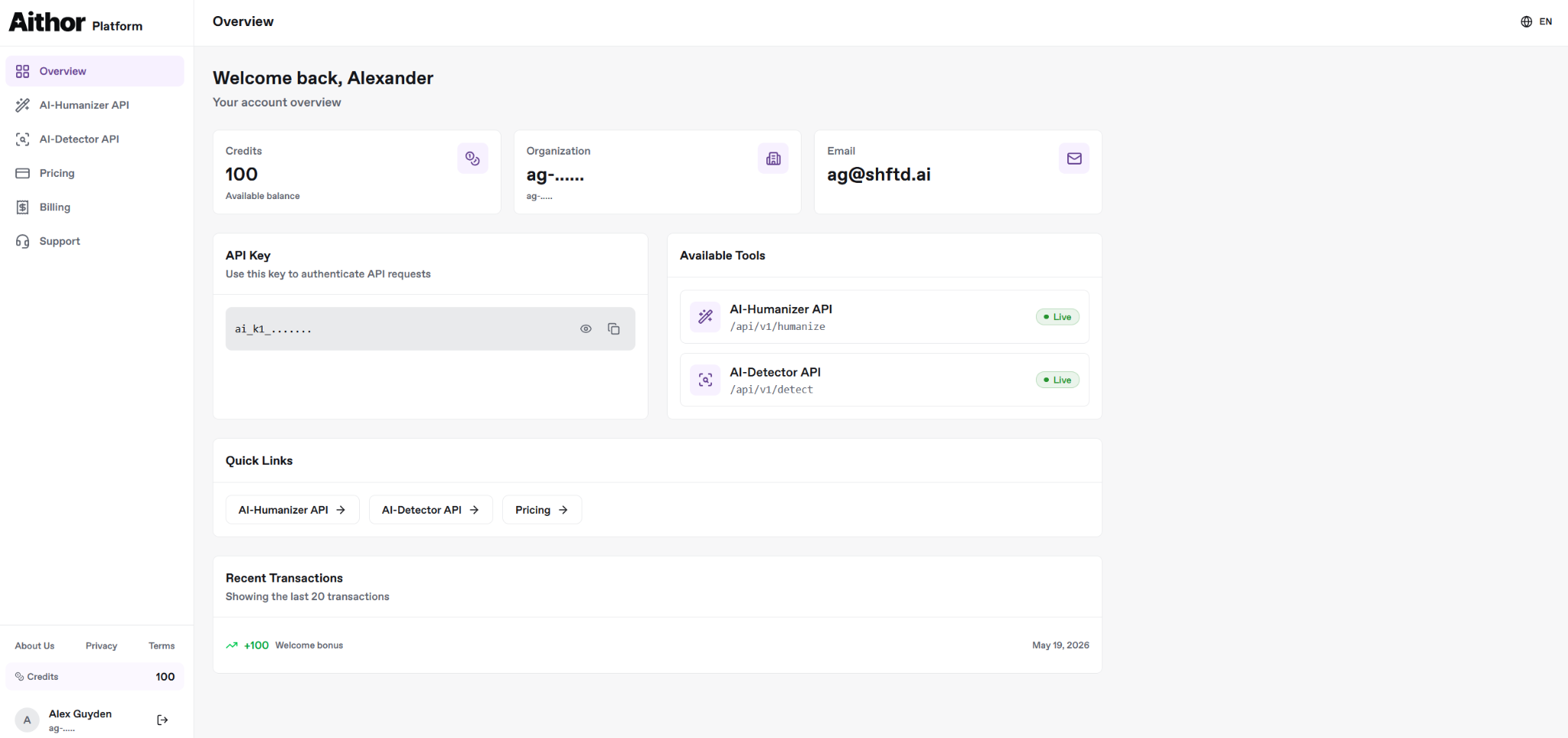Viewport: 1568px width, 738px height.
Task: Click the Quick Links heading
Action: click(259, 461)
